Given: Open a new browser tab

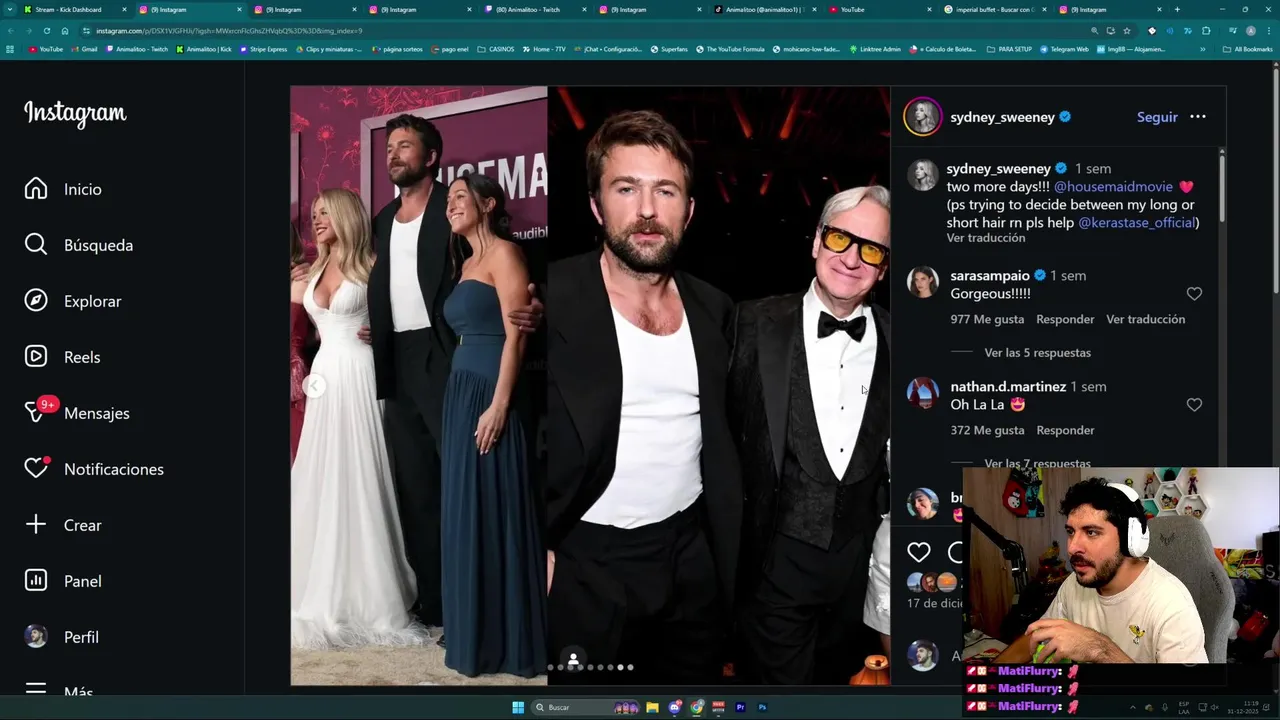Looking at the screenshot, I should coord(1177,10).
